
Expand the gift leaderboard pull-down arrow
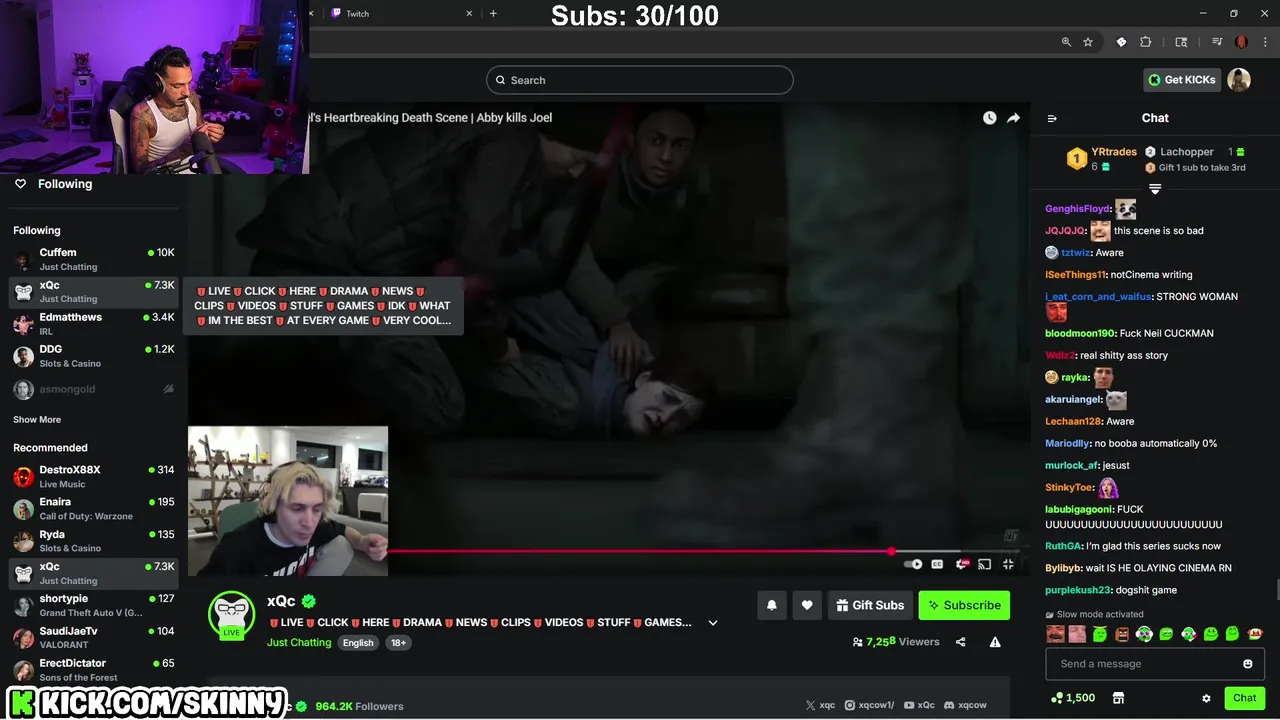click(x=1155, y=189)
